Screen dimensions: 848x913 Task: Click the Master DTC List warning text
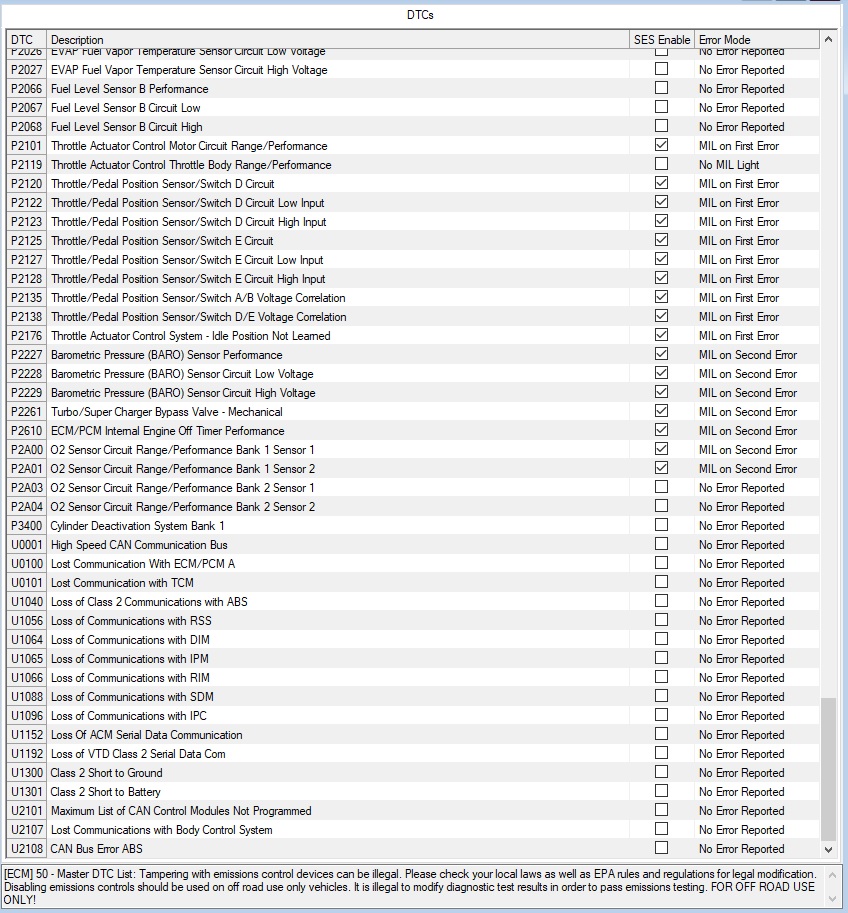pos(411,887)
